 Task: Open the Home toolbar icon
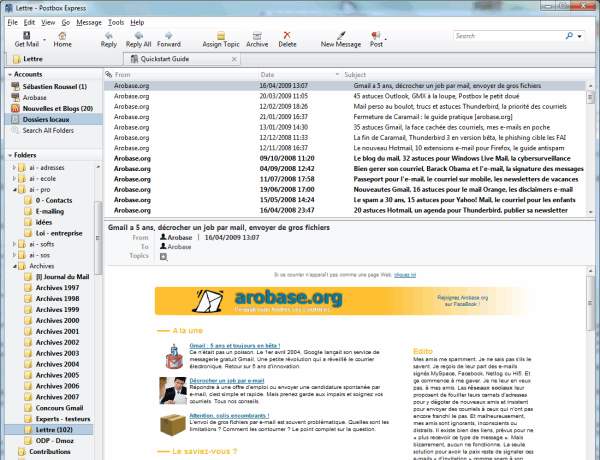(x=62, y=36)
